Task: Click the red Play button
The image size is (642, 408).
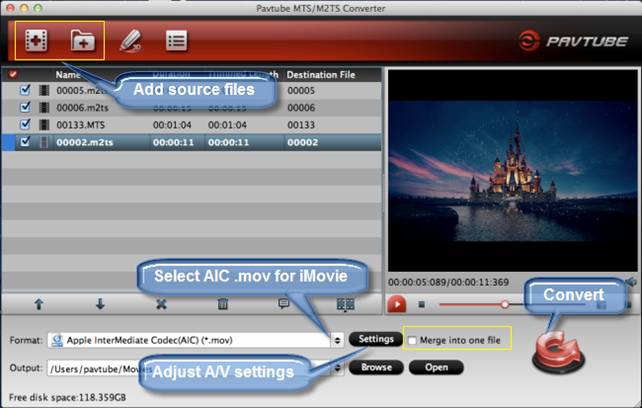Action: 396,304
